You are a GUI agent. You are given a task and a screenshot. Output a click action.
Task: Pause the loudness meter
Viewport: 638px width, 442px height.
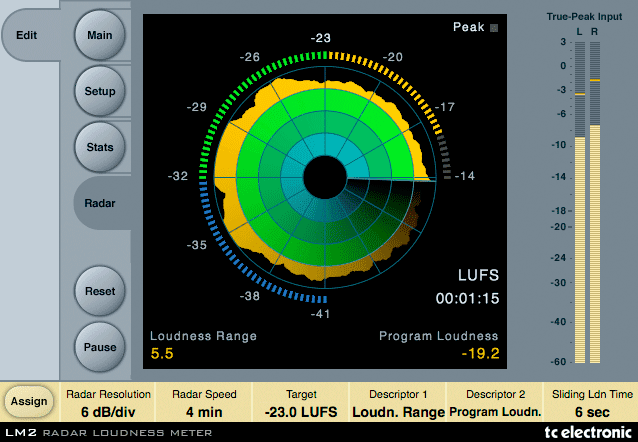click(100, 347)
